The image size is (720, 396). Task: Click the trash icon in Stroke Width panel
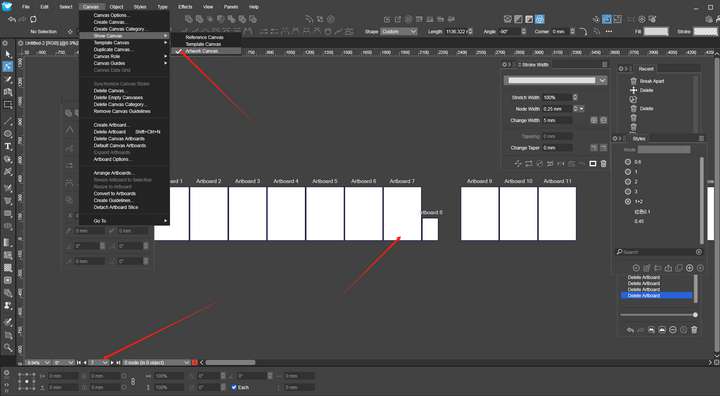(603, 164)
